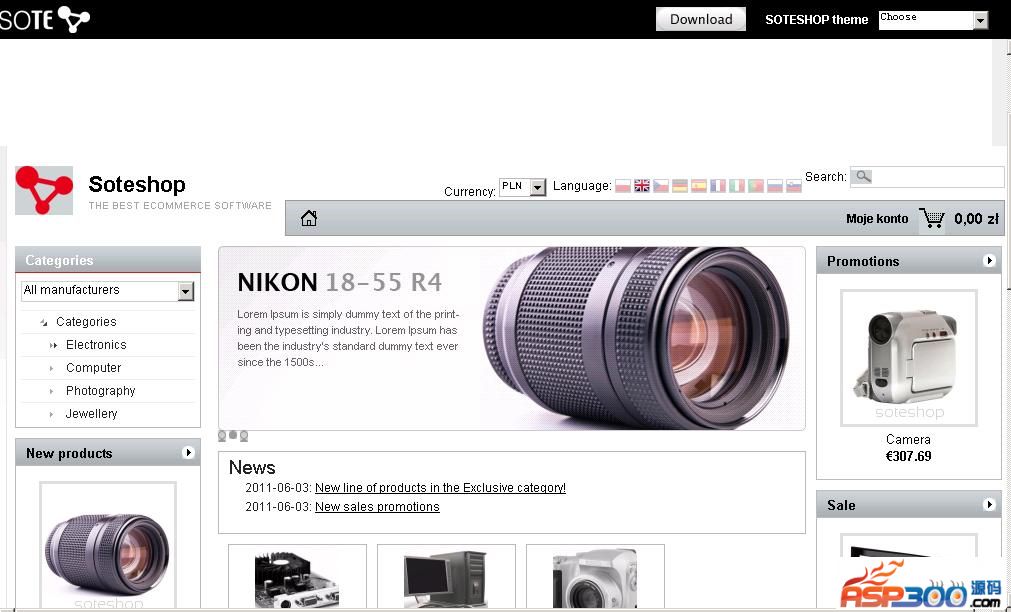Select the last flag after Russian
This screenshot has width=1011, height=612.
(794, 186)
